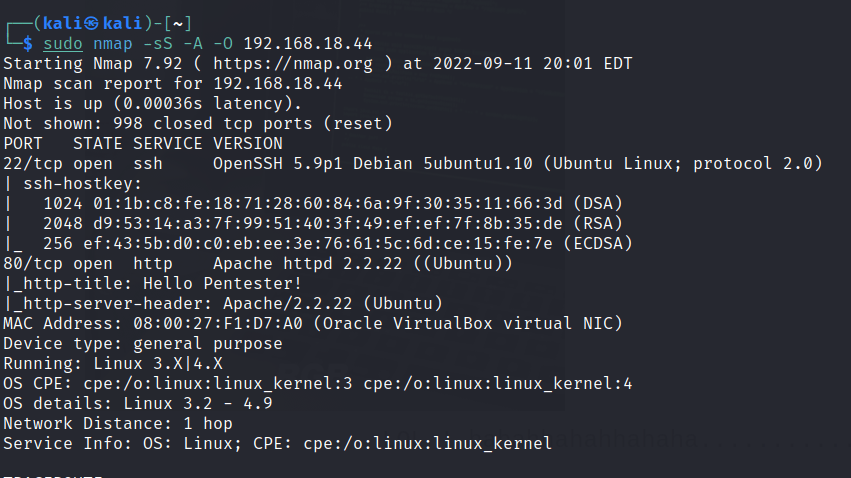Select the DSA hostkey fingerprint
This screenshot has width=851, height=478.
[302, 203]
